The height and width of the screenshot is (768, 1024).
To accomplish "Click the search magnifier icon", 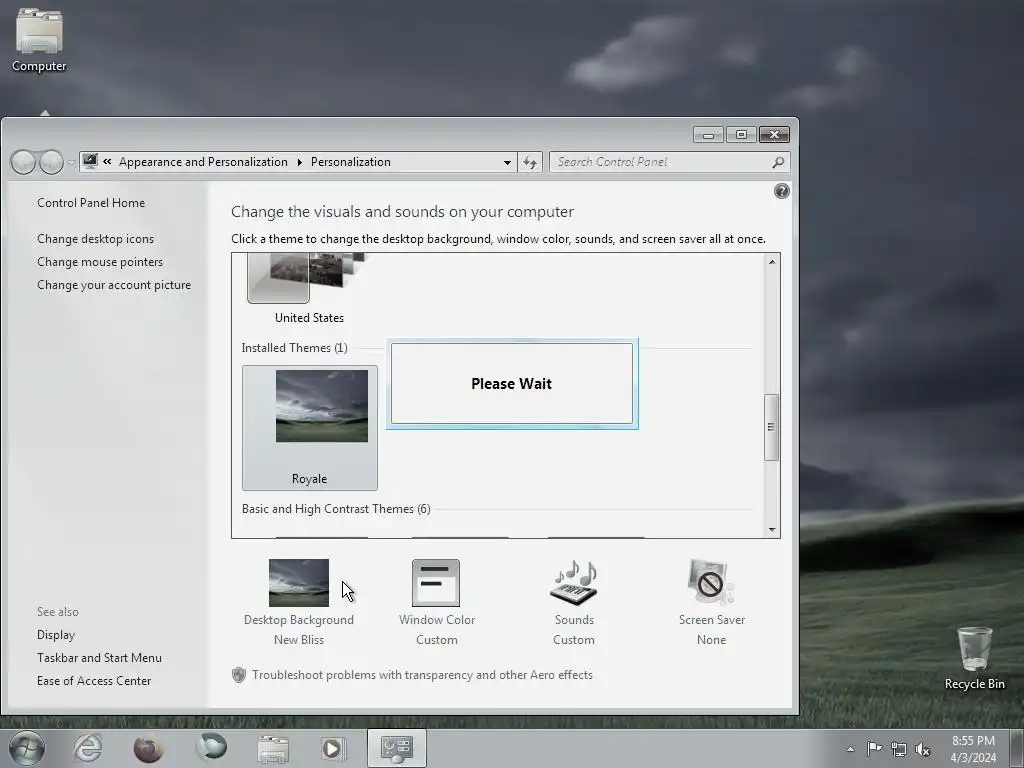I will tap(778, 162).
